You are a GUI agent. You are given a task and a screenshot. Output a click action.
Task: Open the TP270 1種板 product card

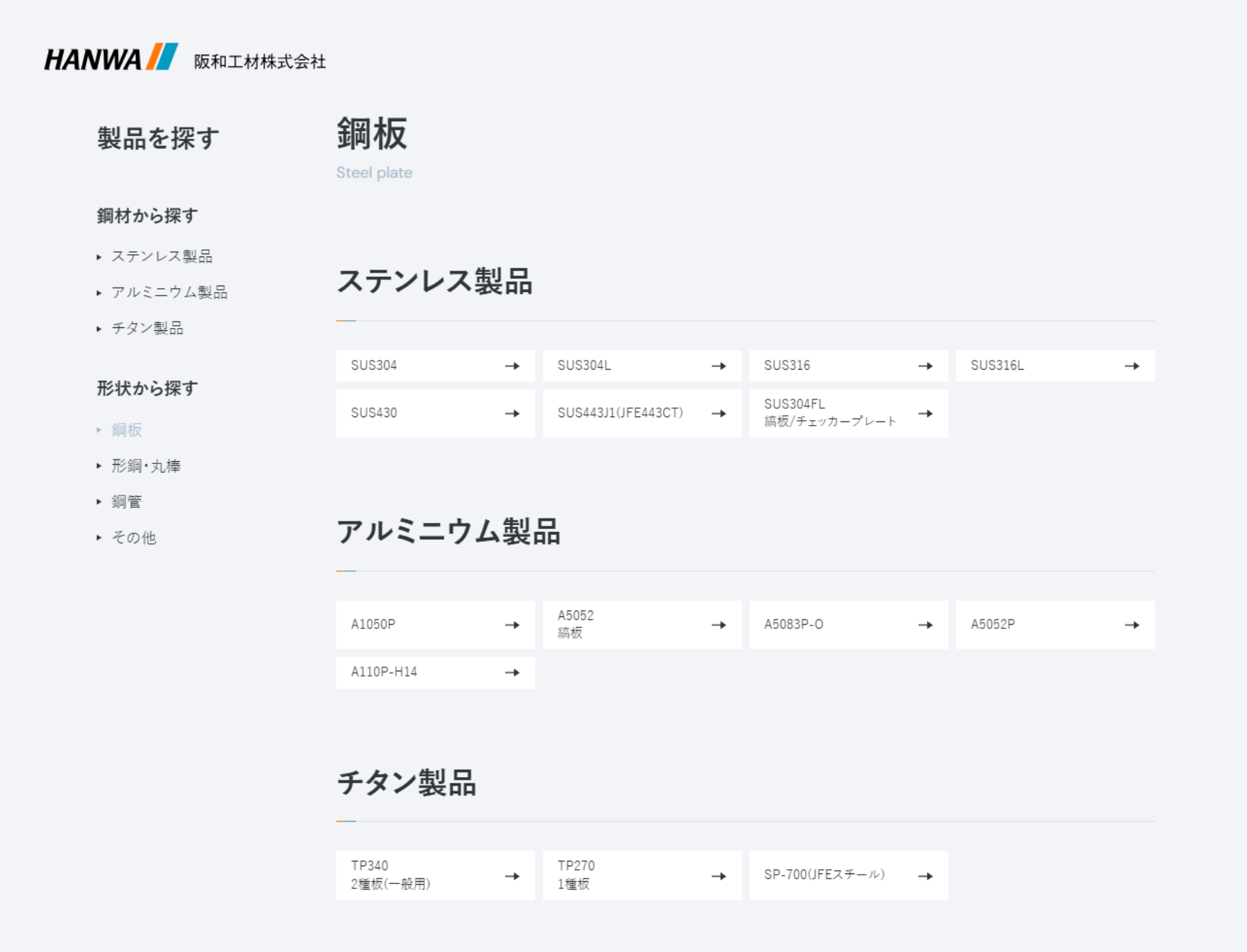point(642,875)
